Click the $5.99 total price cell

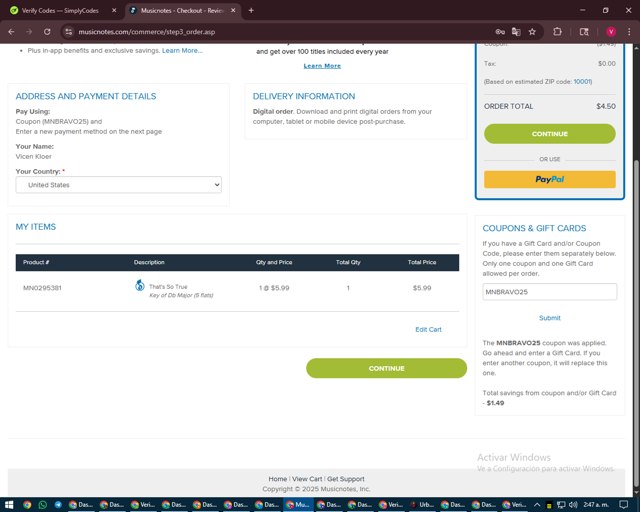pyautogui.click(x=422, y=288)
